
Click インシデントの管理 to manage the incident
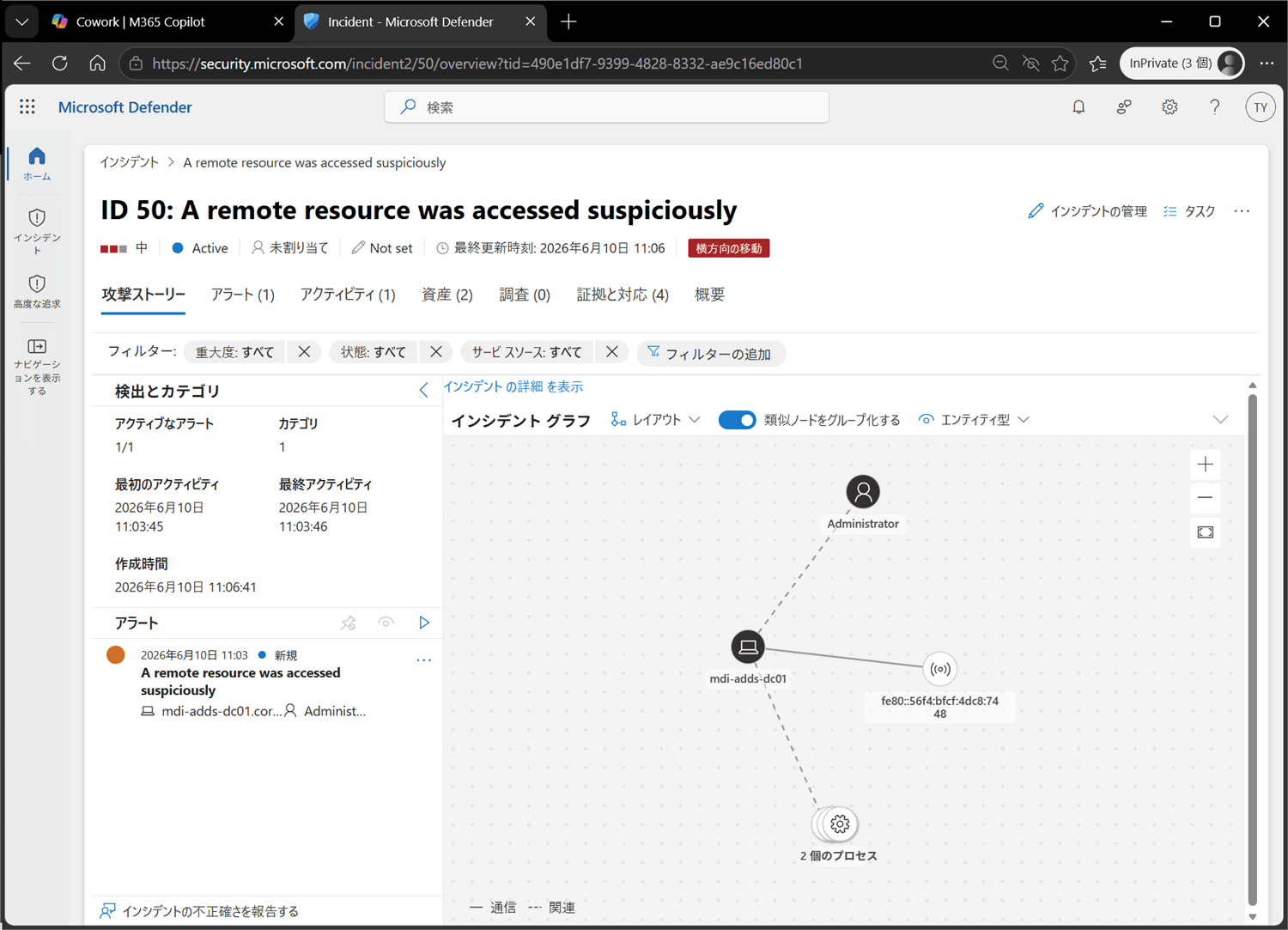point(1087,211)
